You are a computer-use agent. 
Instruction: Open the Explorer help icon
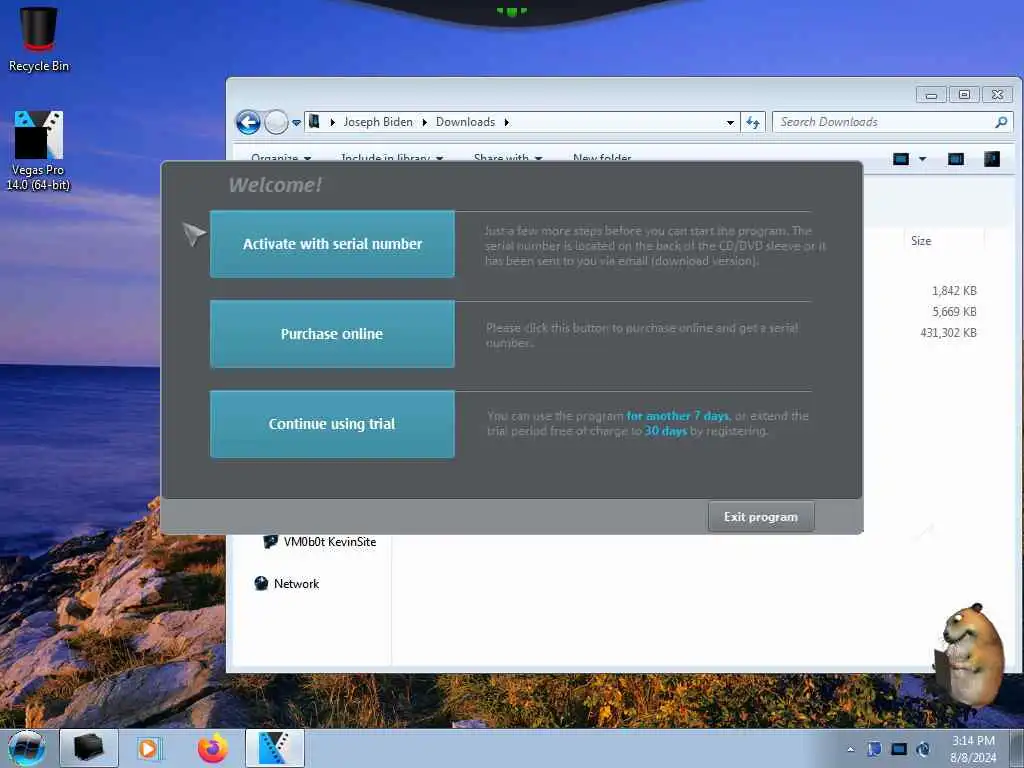point(992,159)
